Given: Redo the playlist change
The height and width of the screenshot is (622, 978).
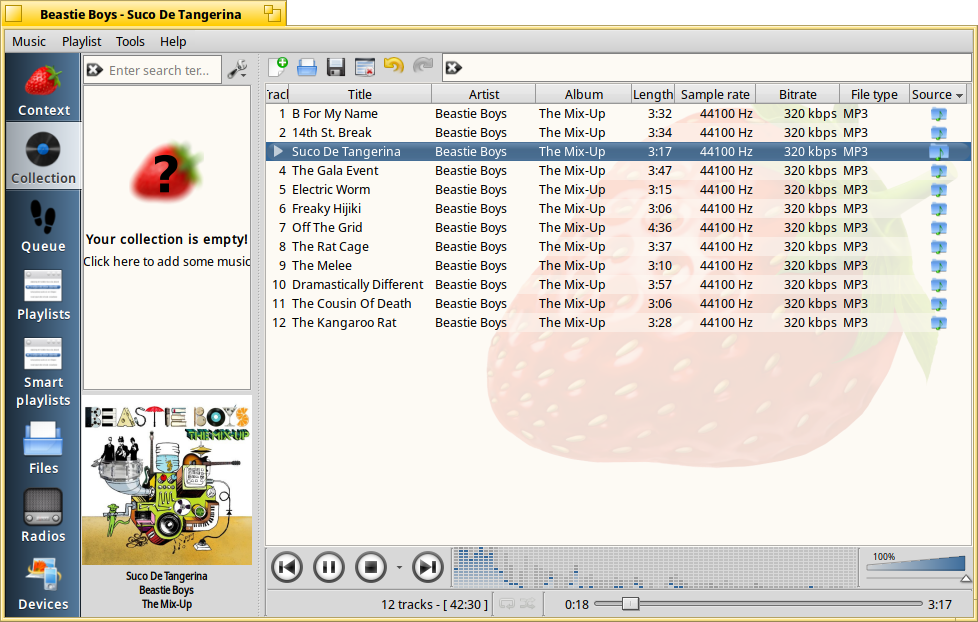Looking at the screenshot, I should tap(423, 67).
